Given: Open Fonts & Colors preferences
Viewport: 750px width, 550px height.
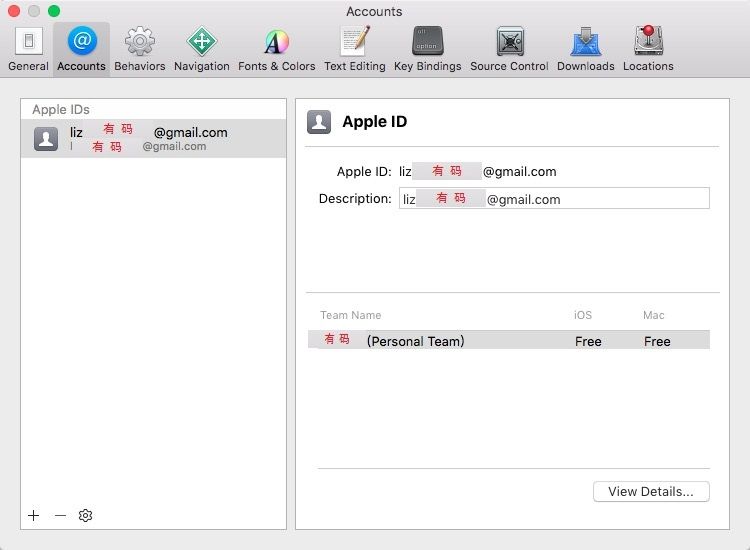Looking at the screenshot, I should tap(276, 48).
